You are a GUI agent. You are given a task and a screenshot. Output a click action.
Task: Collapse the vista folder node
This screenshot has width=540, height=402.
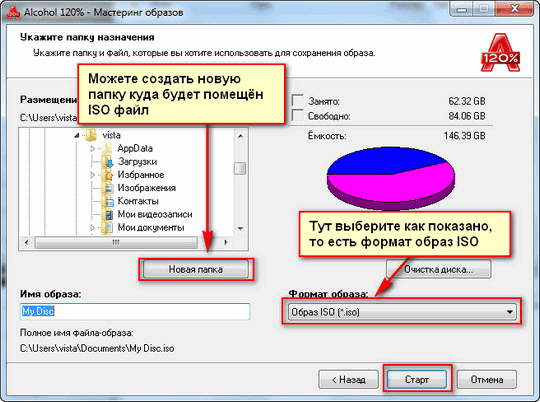click(77, 135)
